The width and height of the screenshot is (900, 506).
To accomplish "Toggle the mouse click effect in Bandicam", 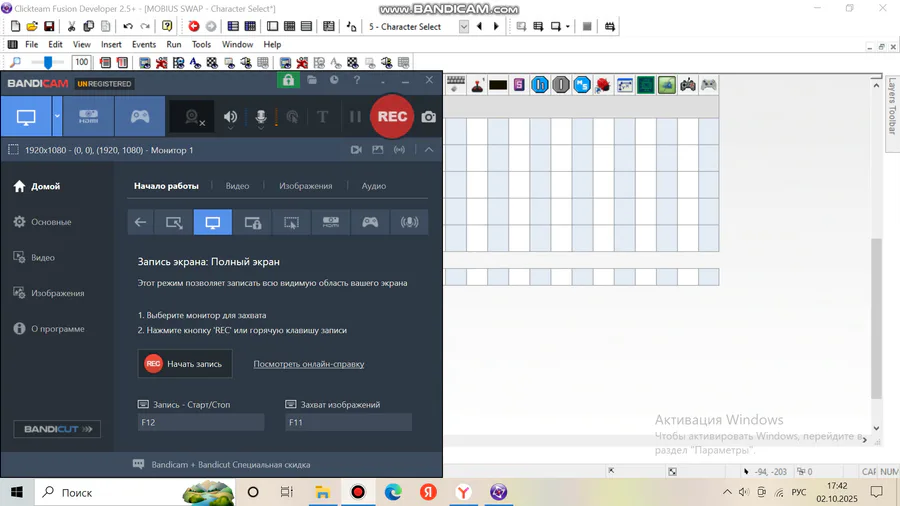I will [292, 117].
